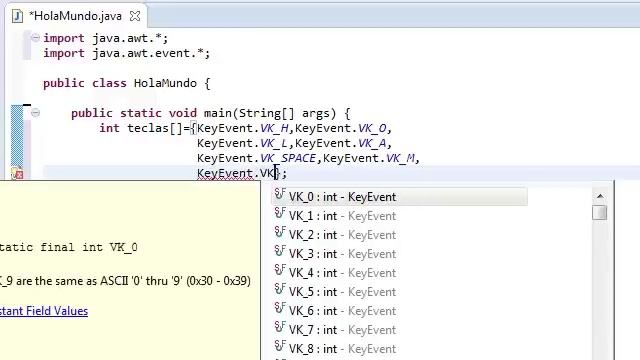
Task: Choose VK_6 autocomplete suggestion
Action: [x=400, y=311]
